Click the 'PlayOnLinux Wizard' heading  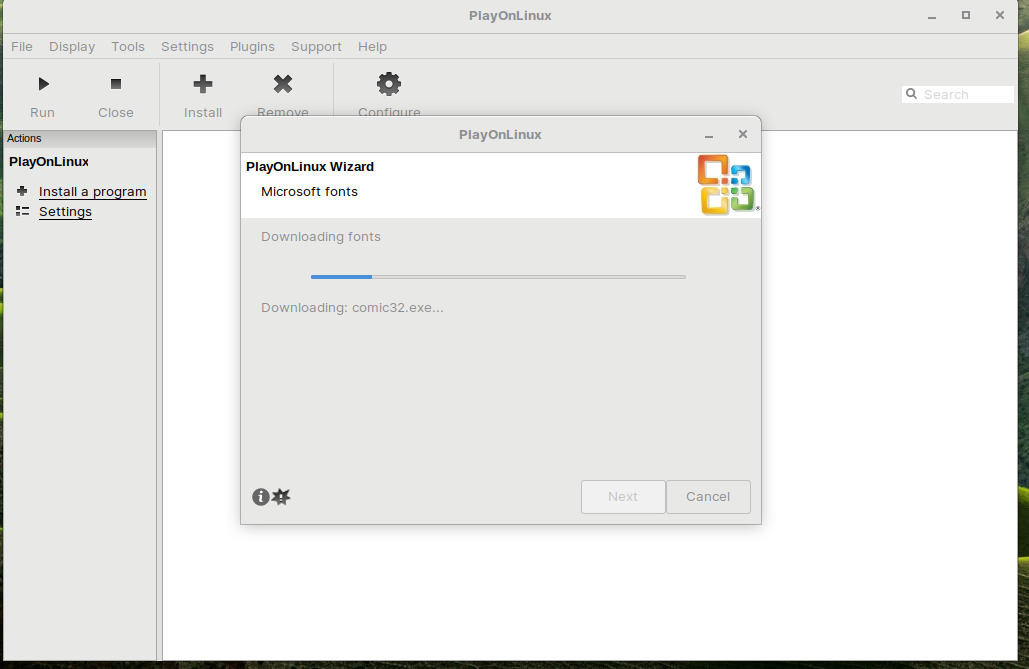pyautogui.click(x=310, y=167)
